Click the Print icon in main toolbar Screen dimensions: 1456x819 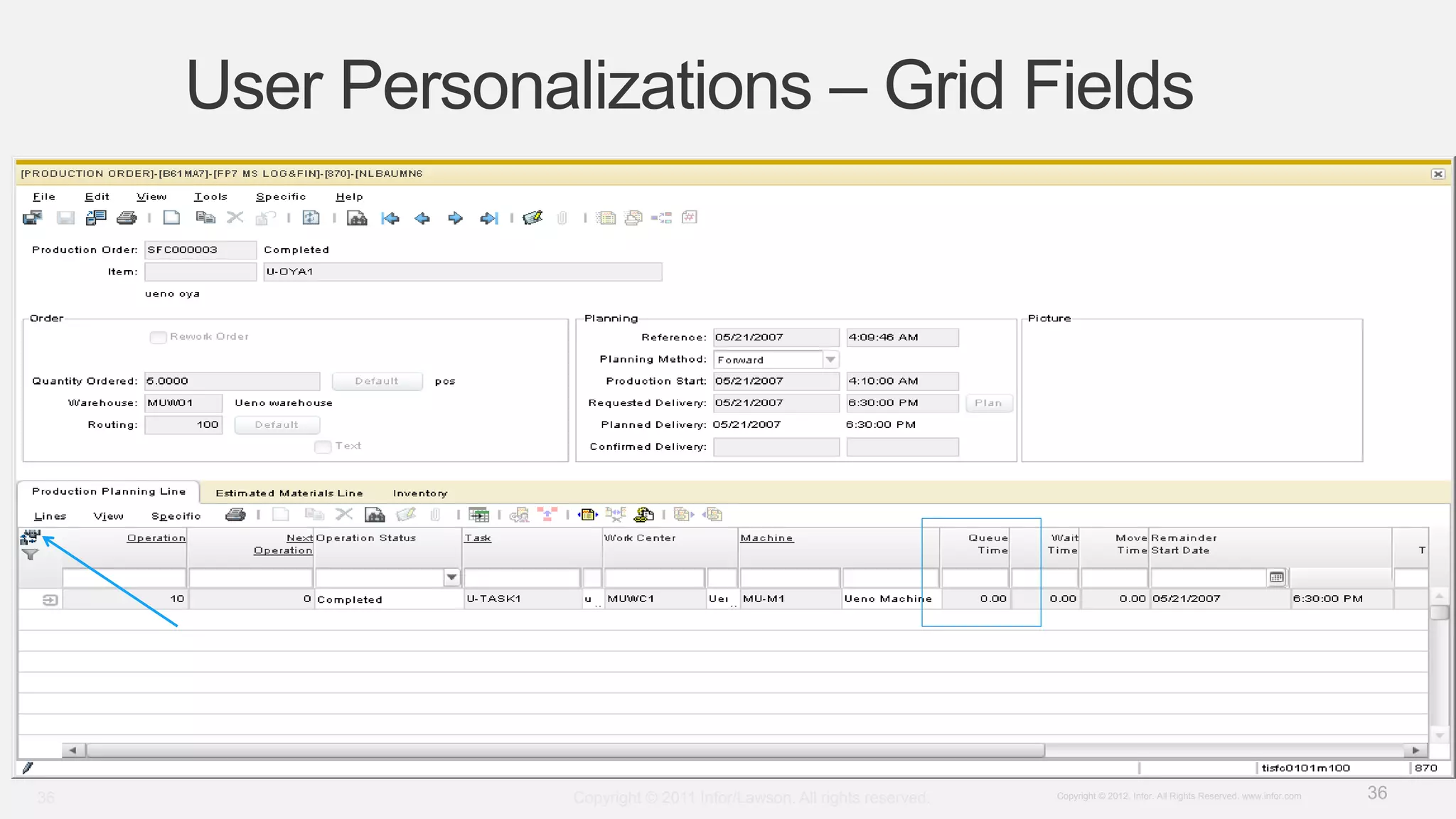coord(127,218)
